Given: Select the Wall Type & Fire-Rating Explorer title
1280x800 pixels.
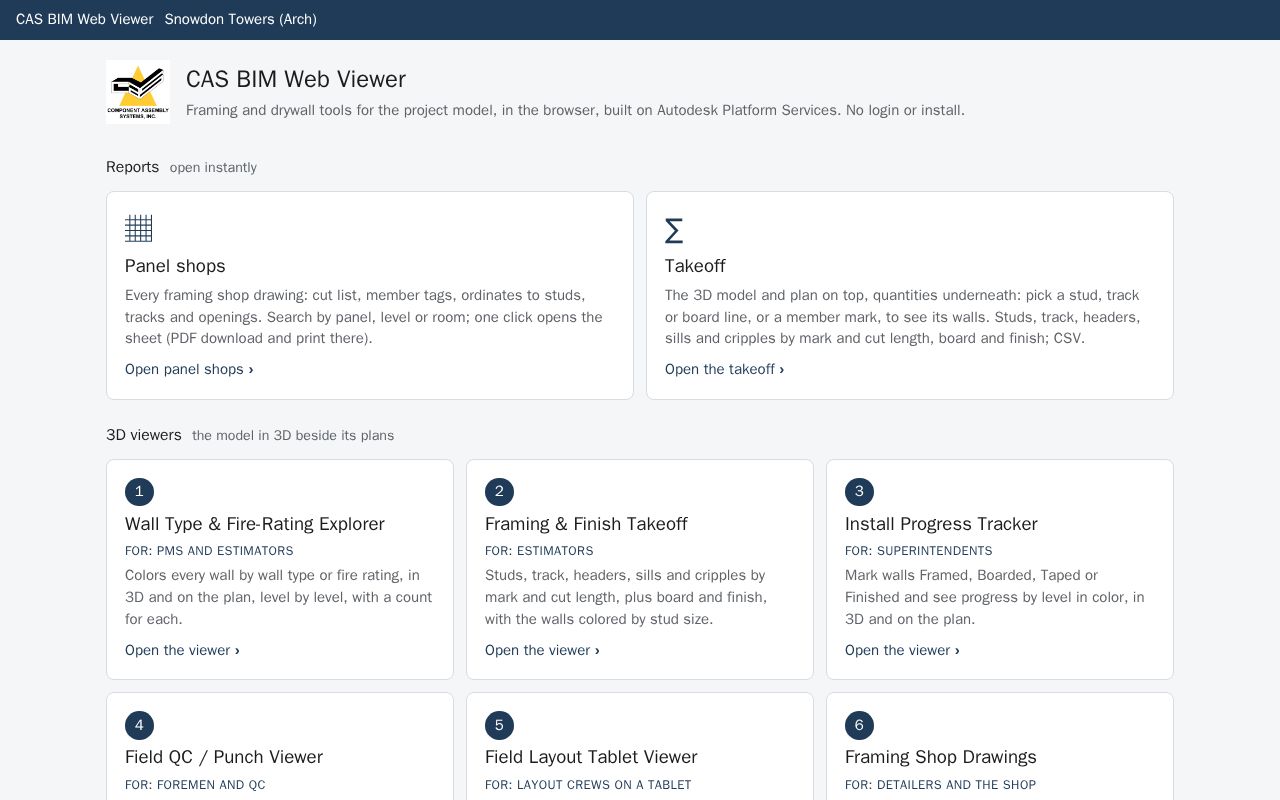Looking at the screenshot, I should pyautogui.click(x=254, y=524).
